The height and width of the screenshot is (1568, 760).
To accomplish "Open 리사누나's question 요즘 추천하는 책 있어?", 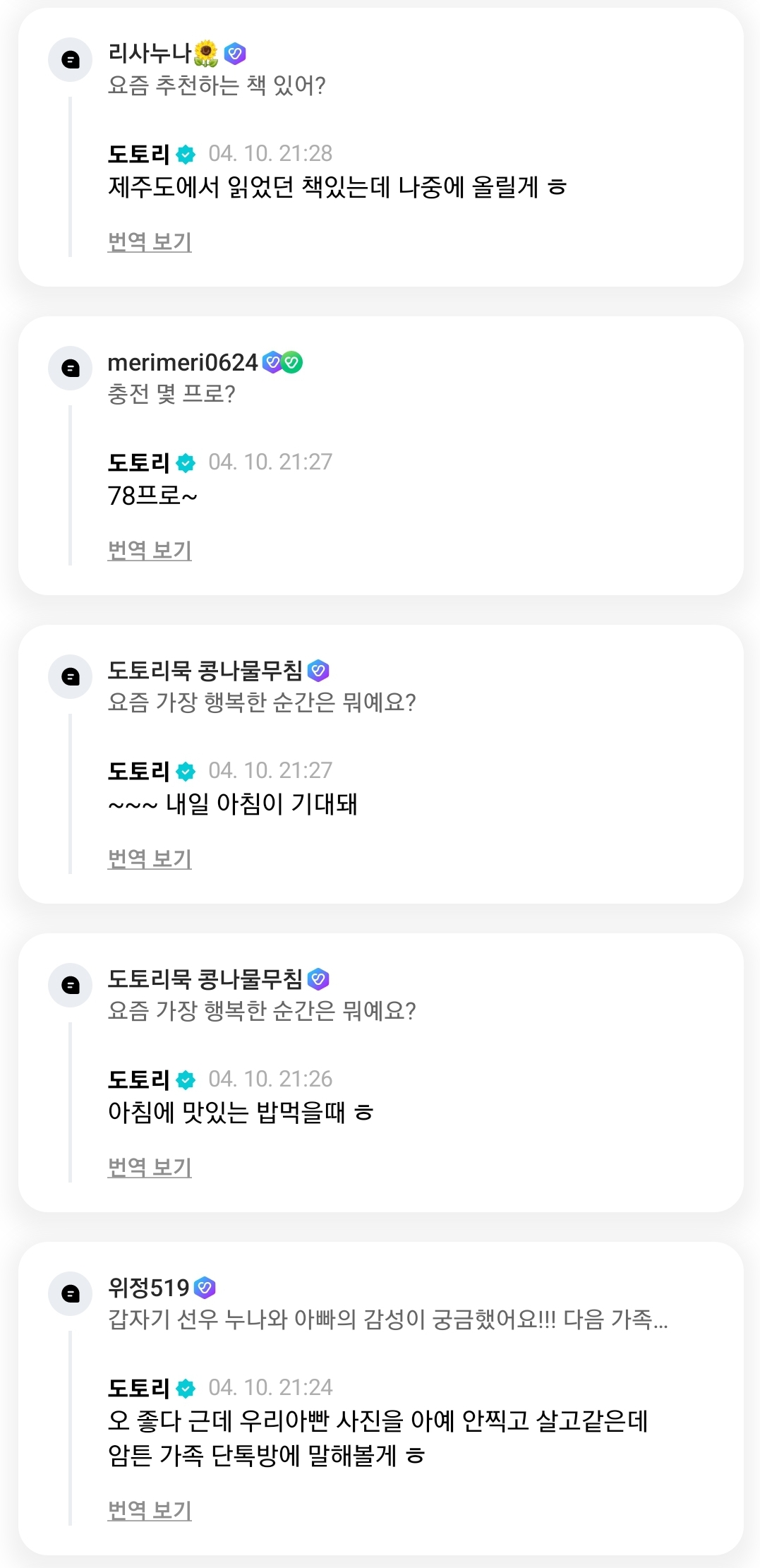I will [217, 85].
